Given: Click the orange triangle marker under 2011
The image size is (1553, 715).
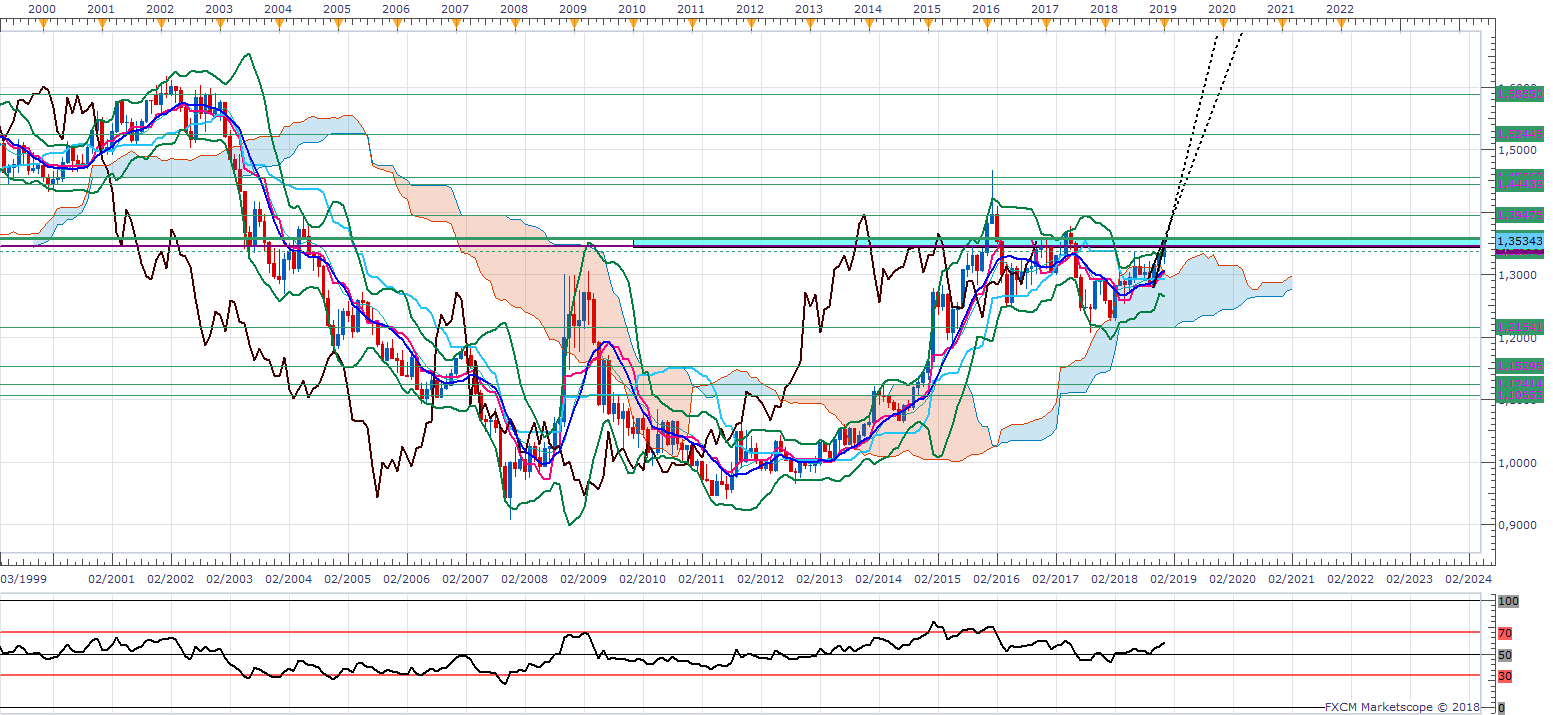Looking at the screenshot, I should point(691,25).
